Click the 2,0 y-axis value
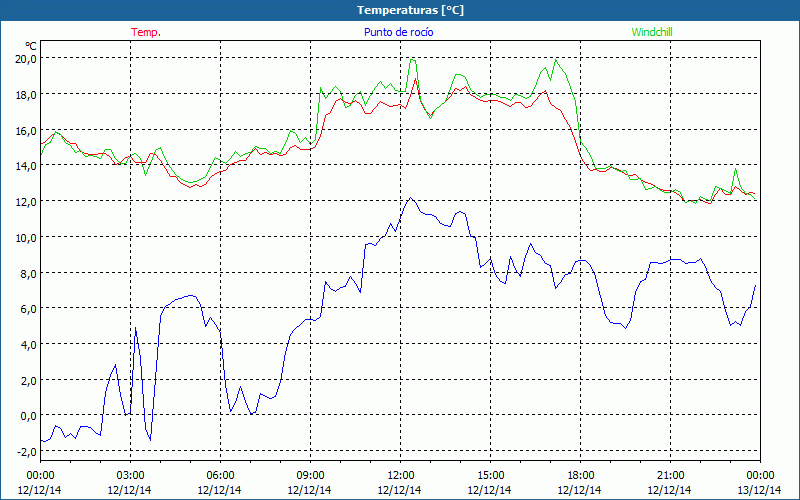This screenshot has width=800, height=500. [x=29, y=380]
